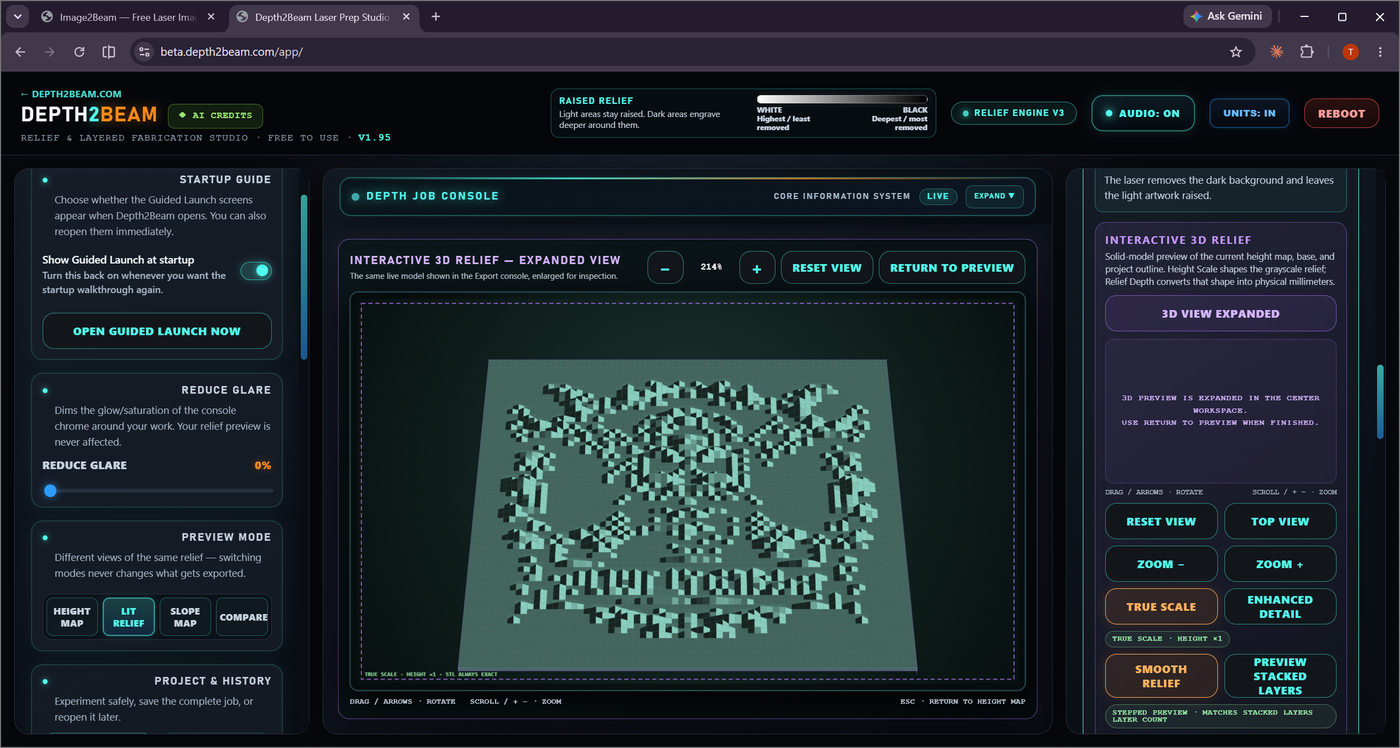Toggle the AUDIO: ON button
The width and height of the screenshot is (1400, 748).
(1143, 113)
